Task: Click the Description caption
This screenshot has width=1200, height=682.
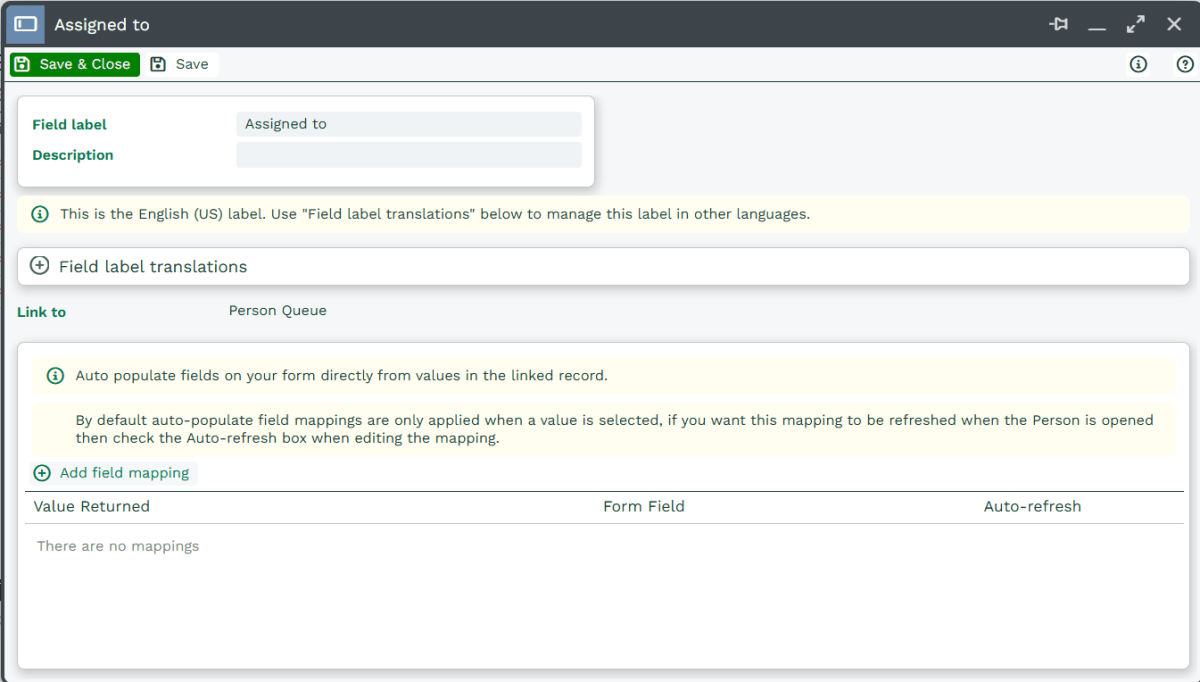Action: tap(73, 155)
